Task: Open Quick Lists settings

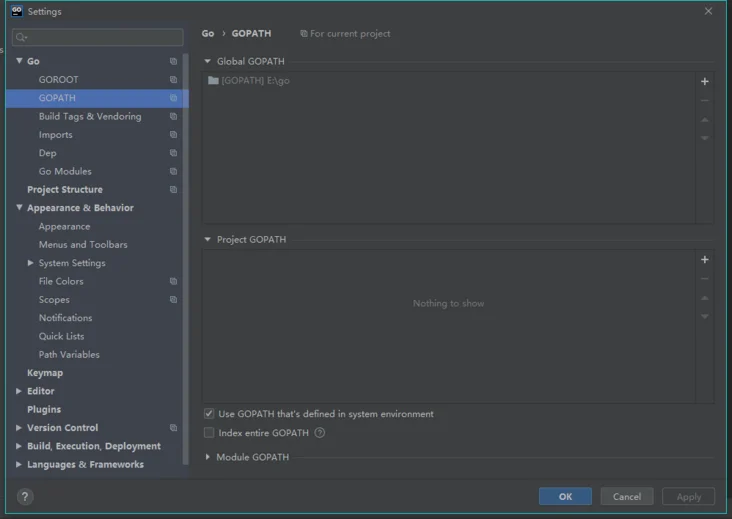Action: pyautogui.click(x=62, y=336)
